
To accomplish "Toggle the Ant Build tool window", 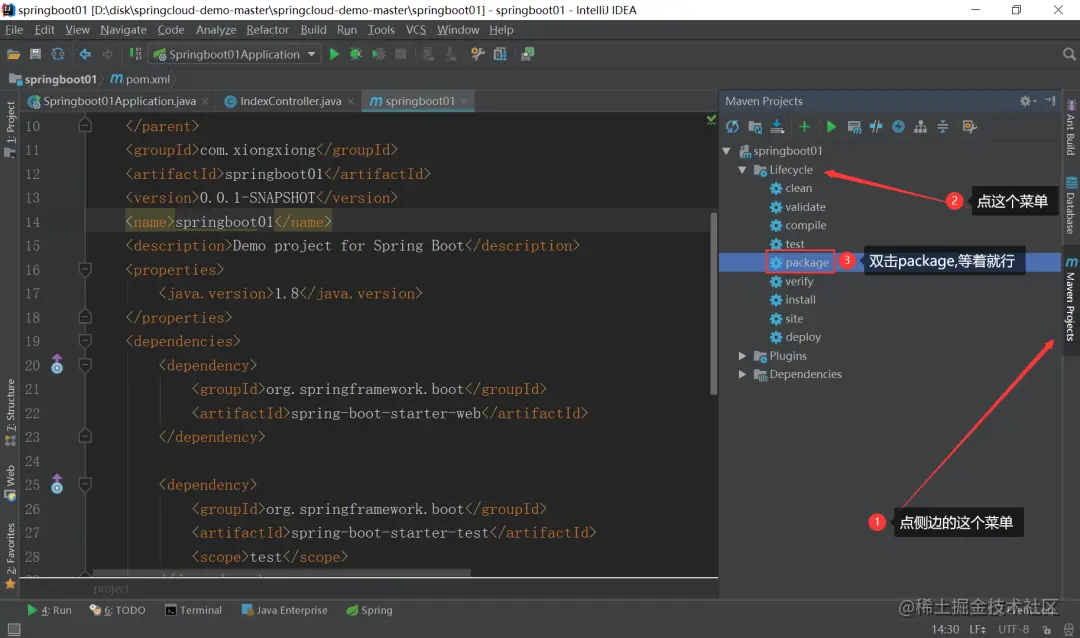I will pos(1071,128).
